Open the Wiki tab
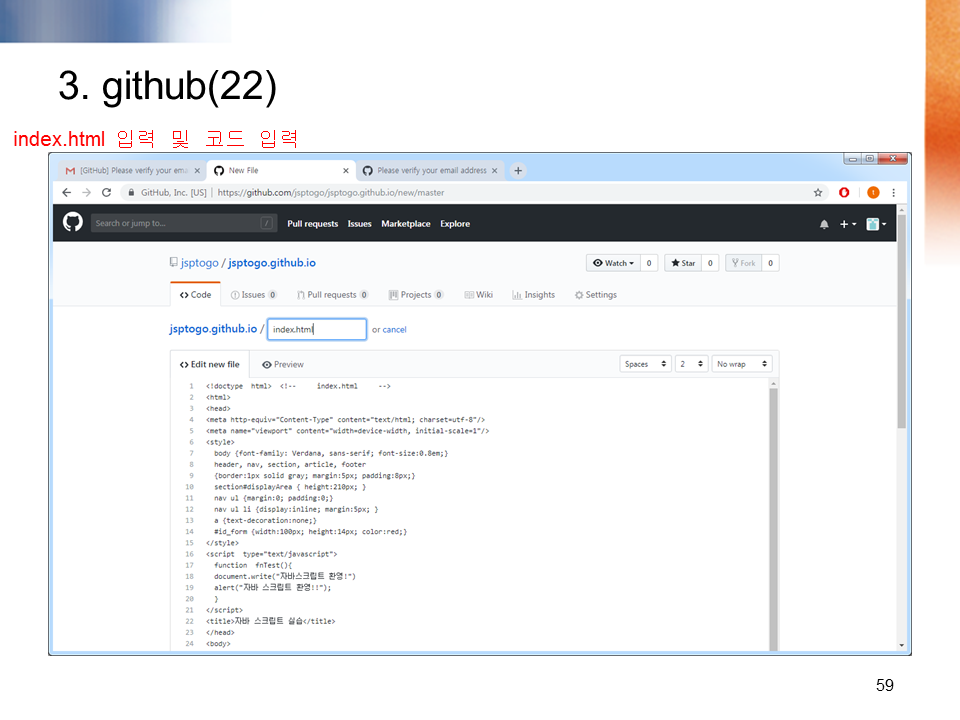 478,295
